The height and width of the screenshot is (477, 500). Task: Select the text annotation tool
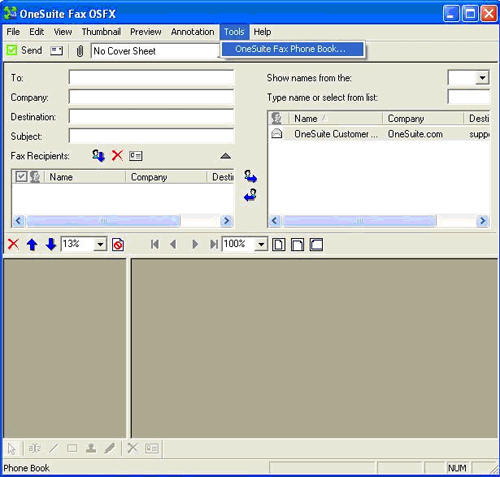(35, 448)
